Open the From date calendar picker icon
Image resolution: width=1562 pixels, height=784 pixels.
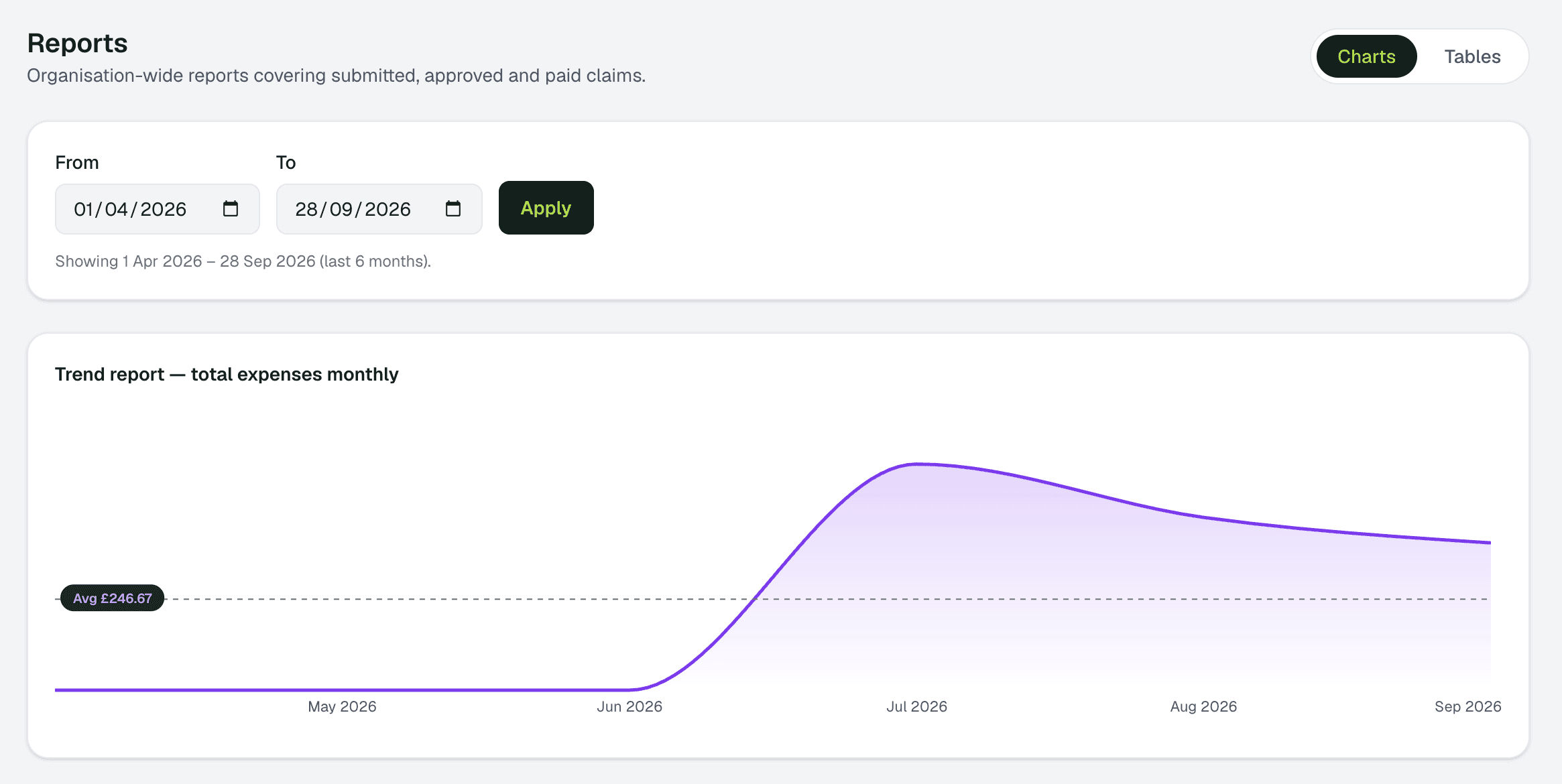(231, 209)
